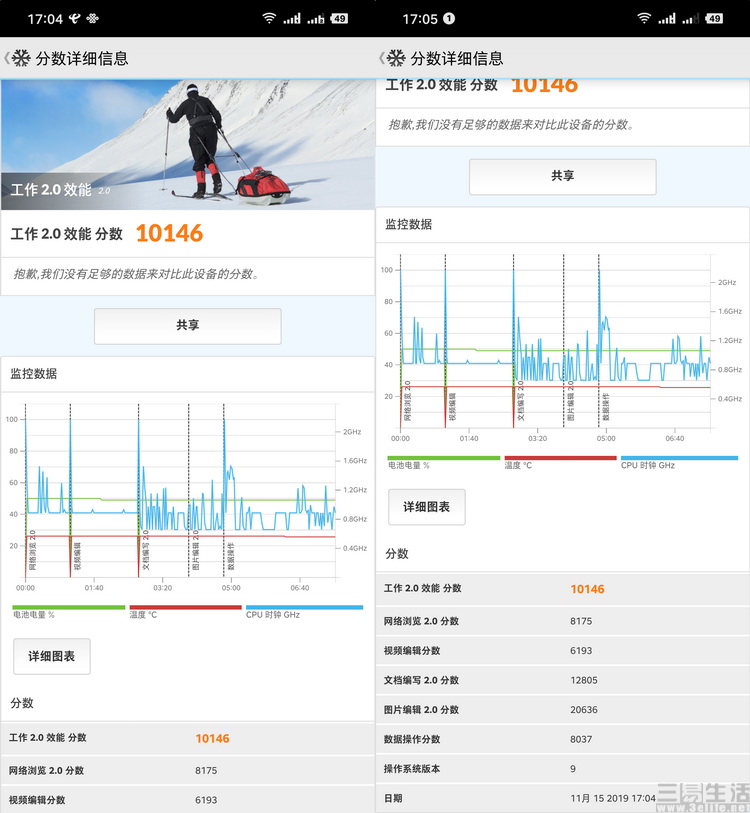Image resolution: width=750 pixels, height=813 pixels.
Task: Tap the 分数详细信息 title on right screen
Action: click(x=457, y=59)
